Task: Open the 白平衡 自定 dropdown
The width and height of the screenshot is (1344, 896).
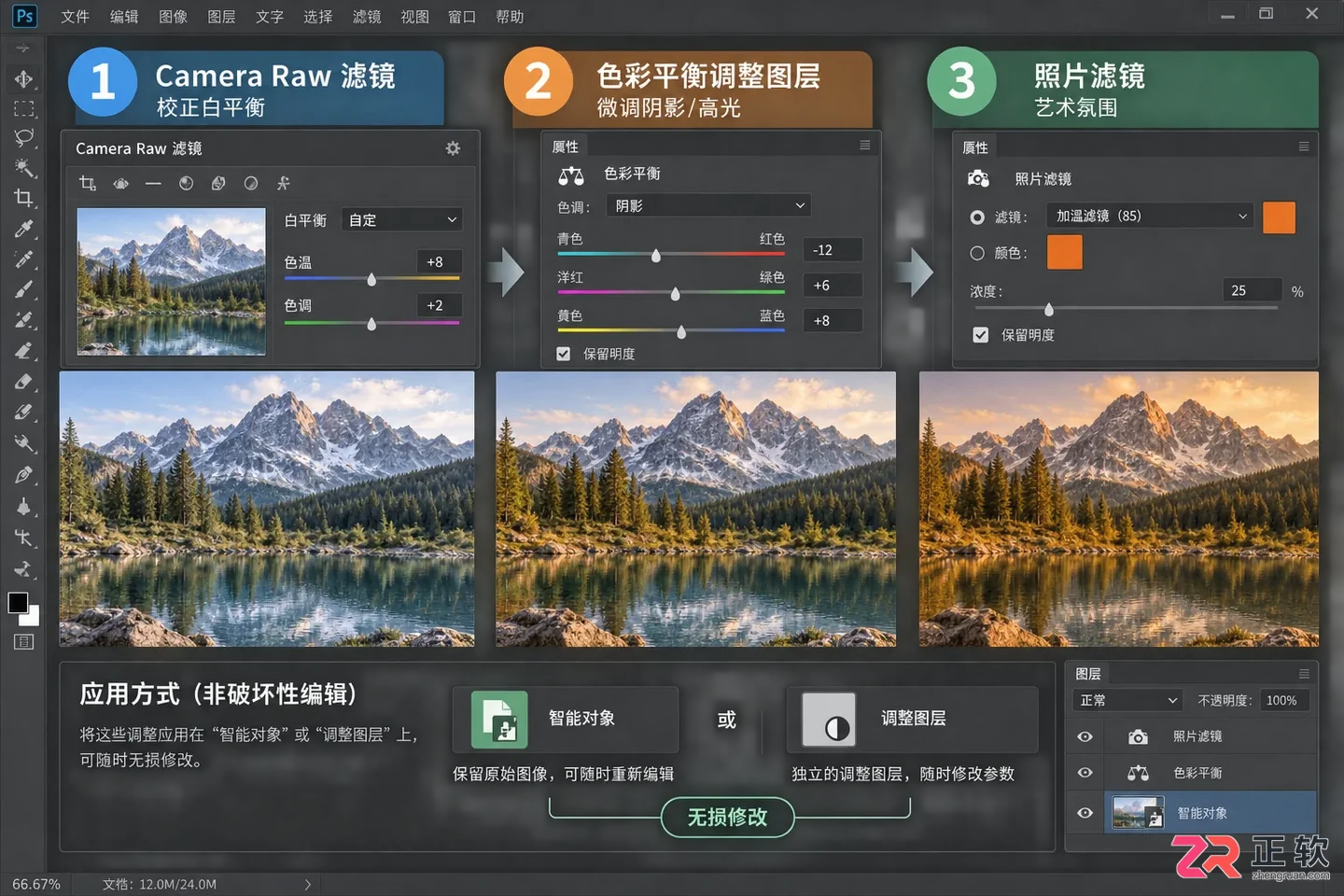Action: click(402, 219)
